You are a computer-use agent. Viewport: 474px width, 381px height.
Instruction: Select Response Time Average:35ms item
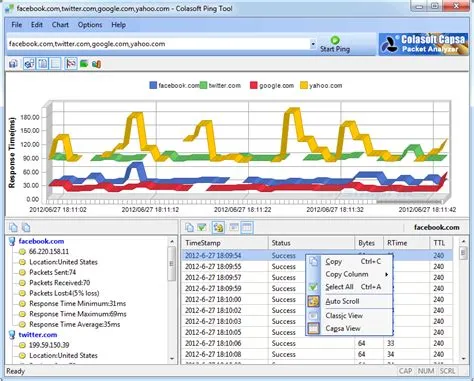coord(75,324)
